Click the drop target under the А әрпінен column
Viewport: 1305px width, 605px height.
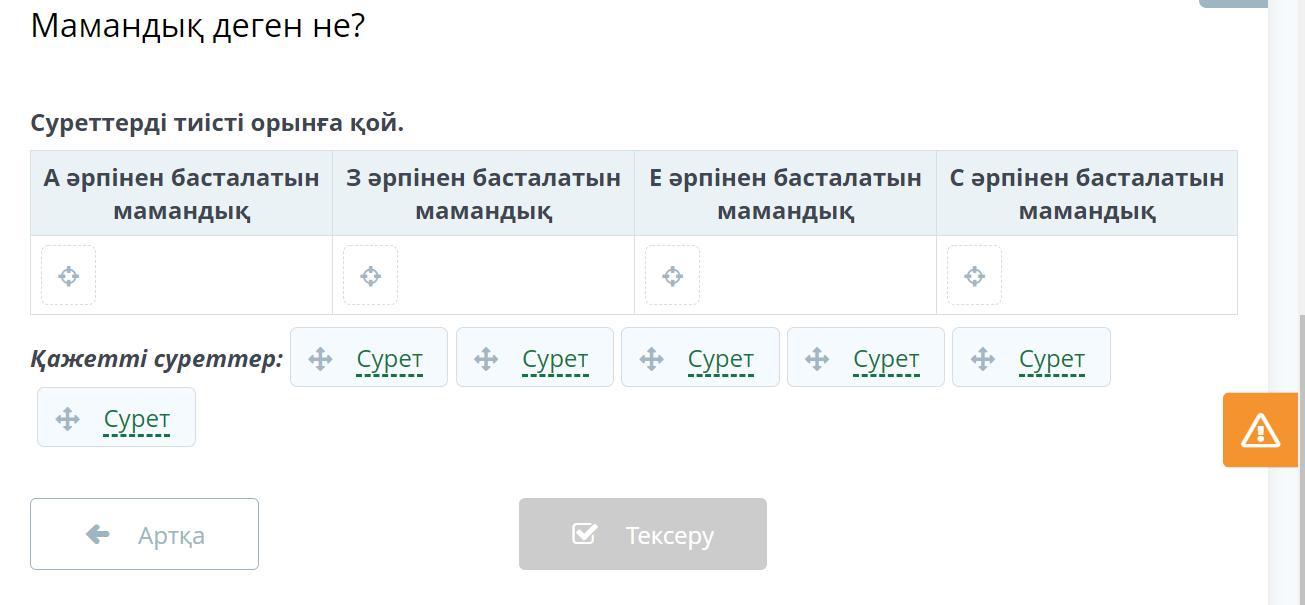coord(68,276)
